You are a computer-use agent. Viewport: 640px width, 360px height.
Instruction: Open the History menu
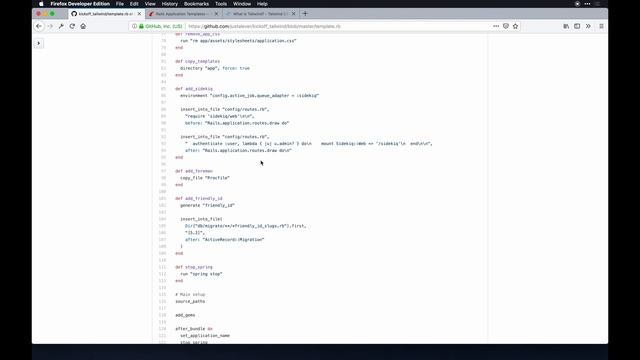pos(169,4)
